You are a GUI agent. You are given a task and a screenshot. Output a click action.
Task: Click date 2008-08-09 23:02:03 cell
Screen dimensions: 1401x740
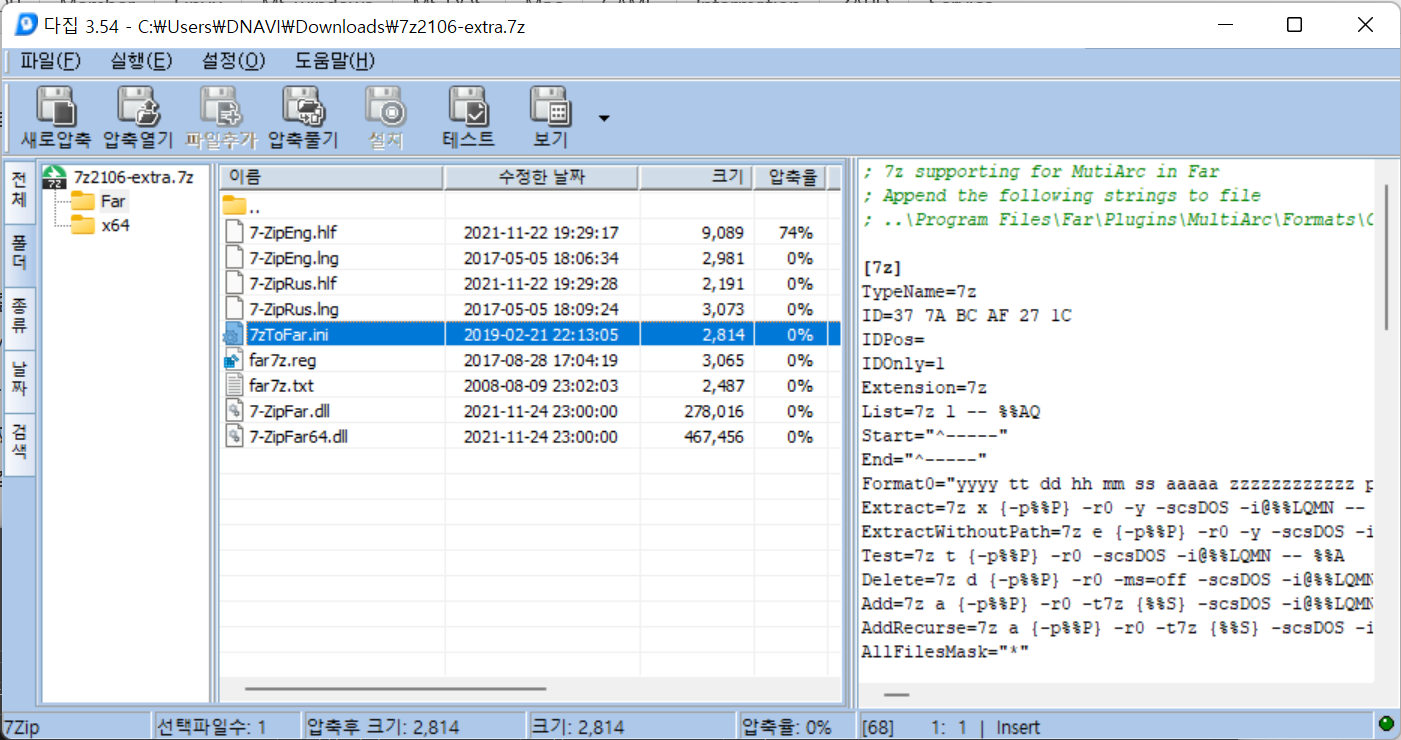click(x=540, y=386)
